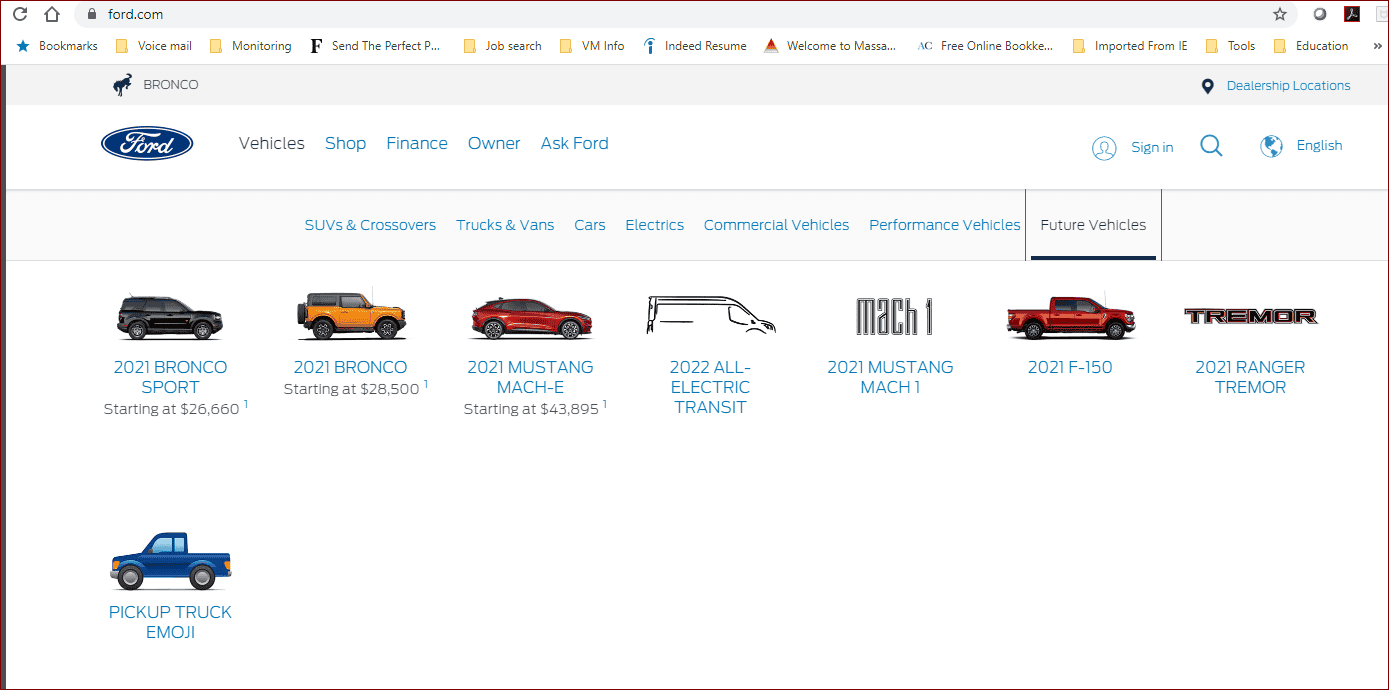Open site search magnifier icon
1389x690 pixels.
pyautogui.click(x=1211, y=146)
